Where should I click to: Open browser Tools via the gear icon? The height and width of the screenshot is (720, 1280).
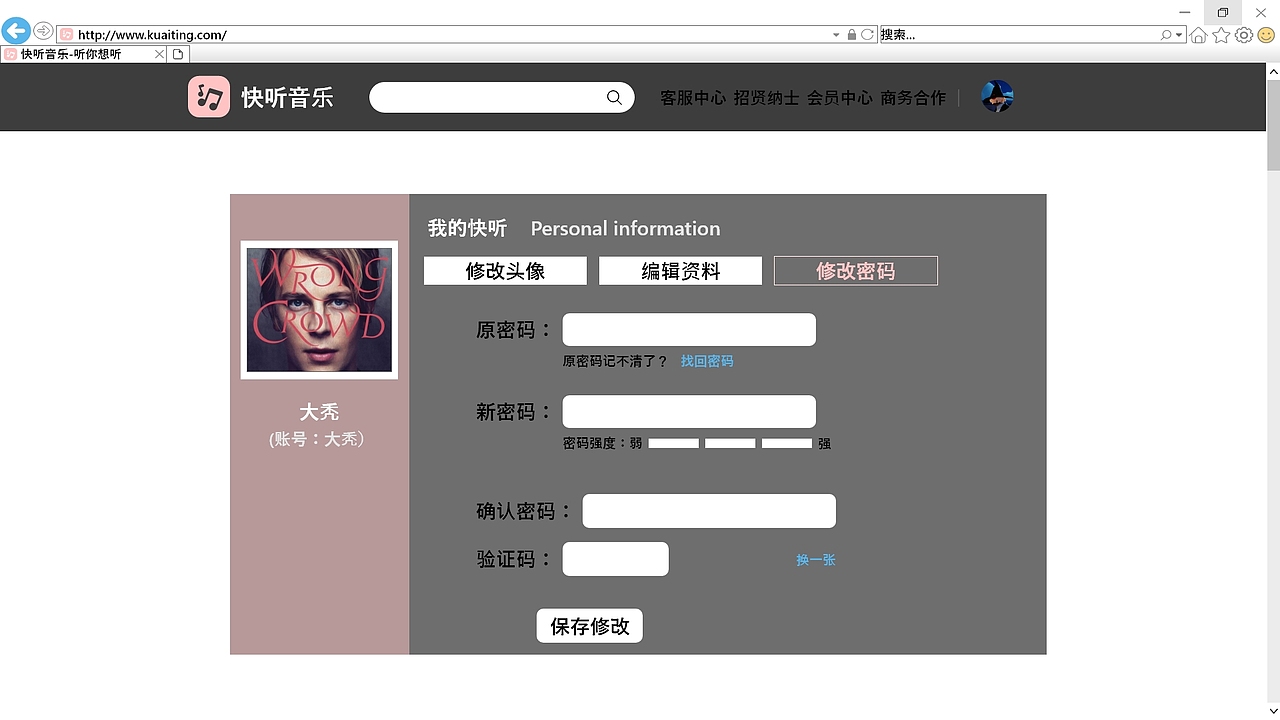[1243, 34]
